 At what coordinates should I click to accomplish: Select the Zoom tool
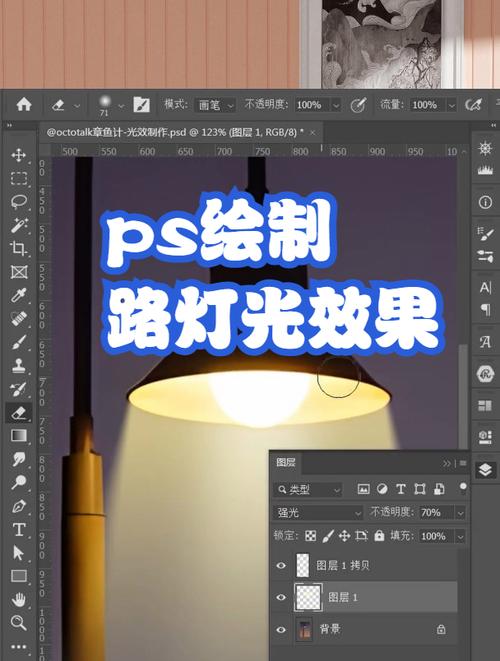[x=19, y=622]
